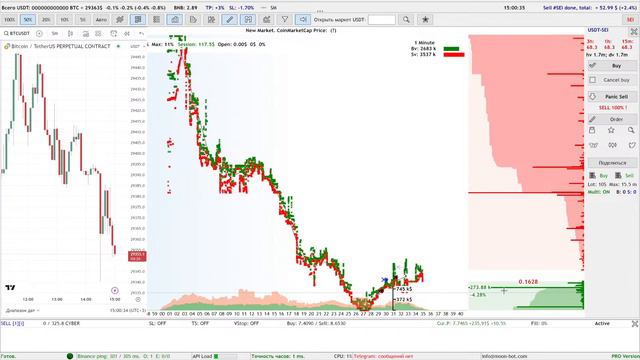Open the puzzle-piece settings icon in toolbar
The image size is (640, 360).
pos(120,20)
